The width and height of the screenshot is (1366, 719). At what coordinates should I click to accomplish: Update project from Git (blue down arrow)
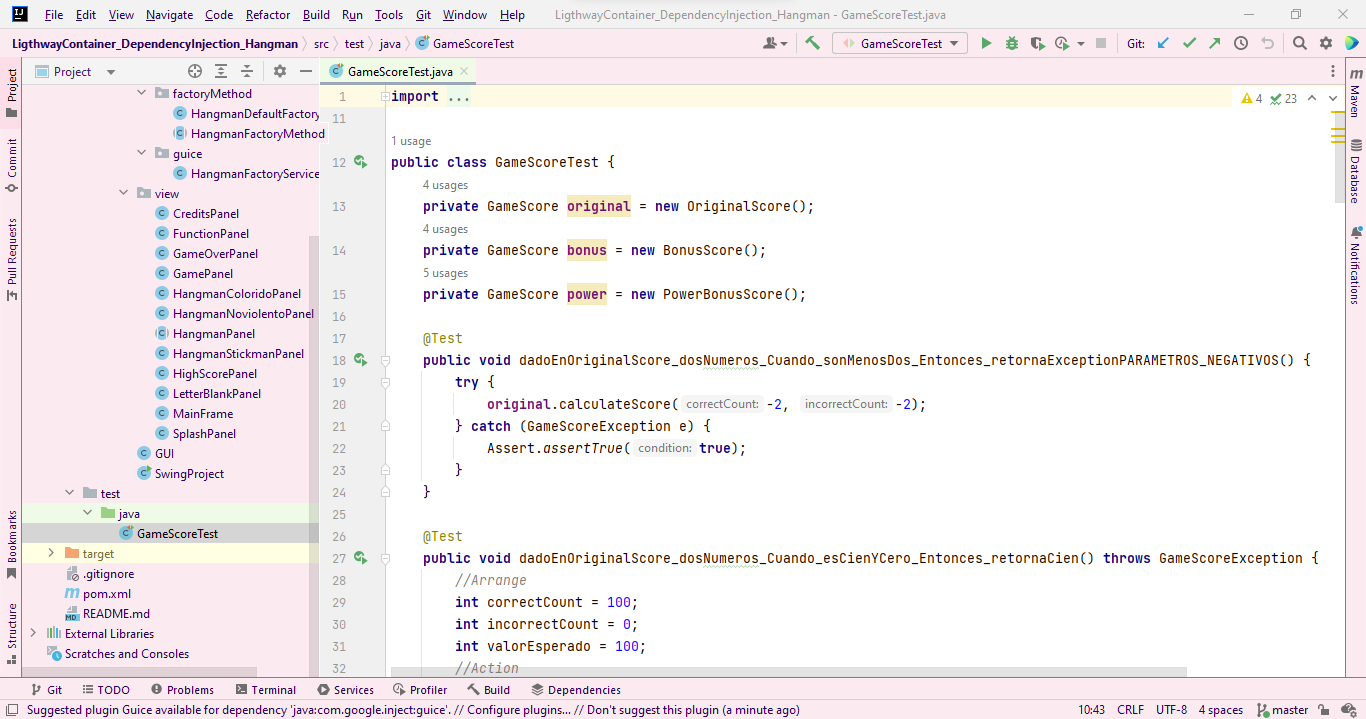click(x=1162, y=43)
